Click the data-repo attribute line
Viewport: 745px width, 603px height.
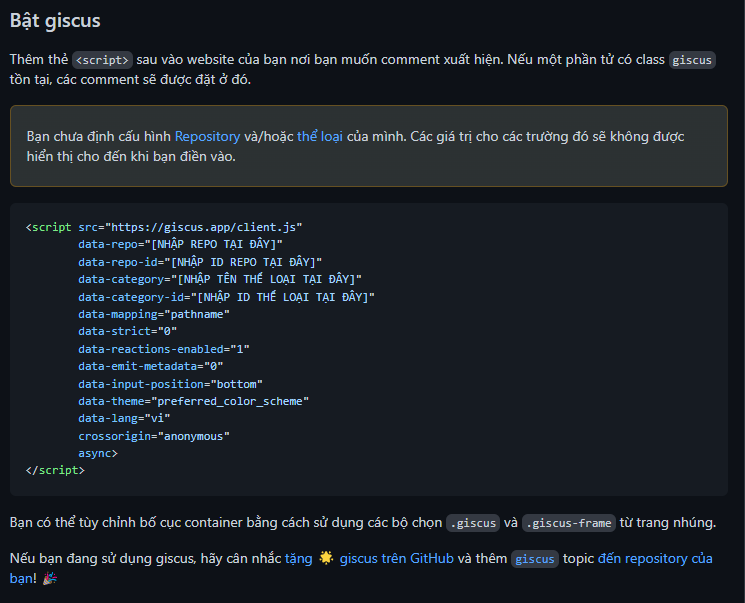tap(181, 244)
